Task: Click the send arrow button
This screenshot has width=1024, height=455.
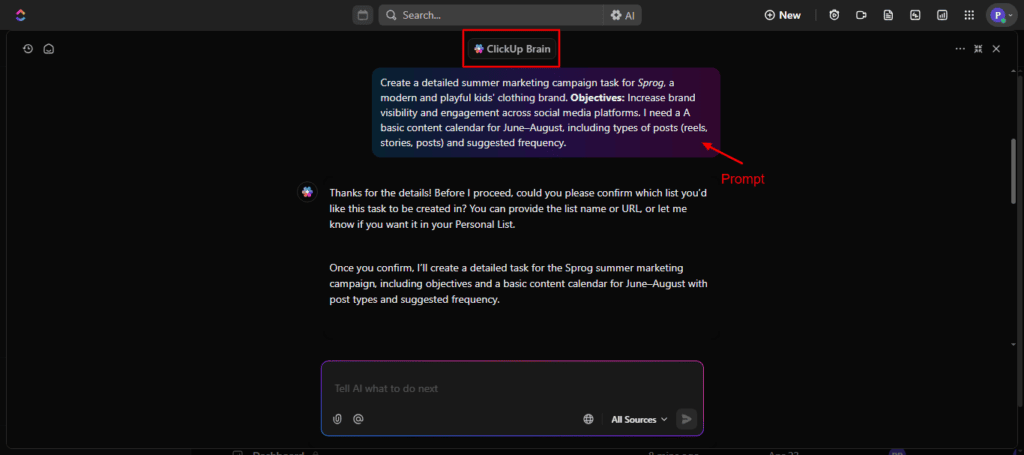Action: 686,419
